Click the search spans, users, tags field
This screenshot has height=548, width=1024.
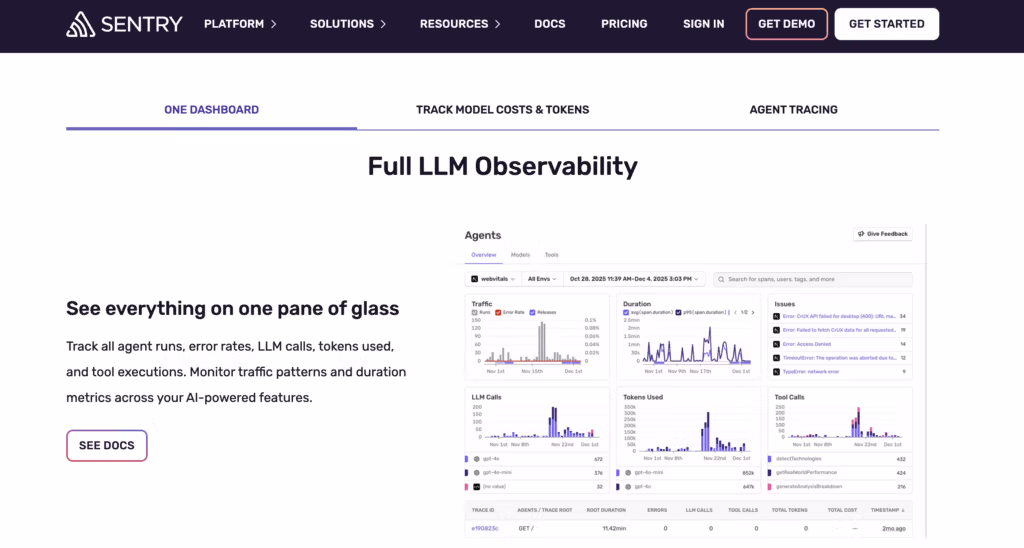[813, 279]
